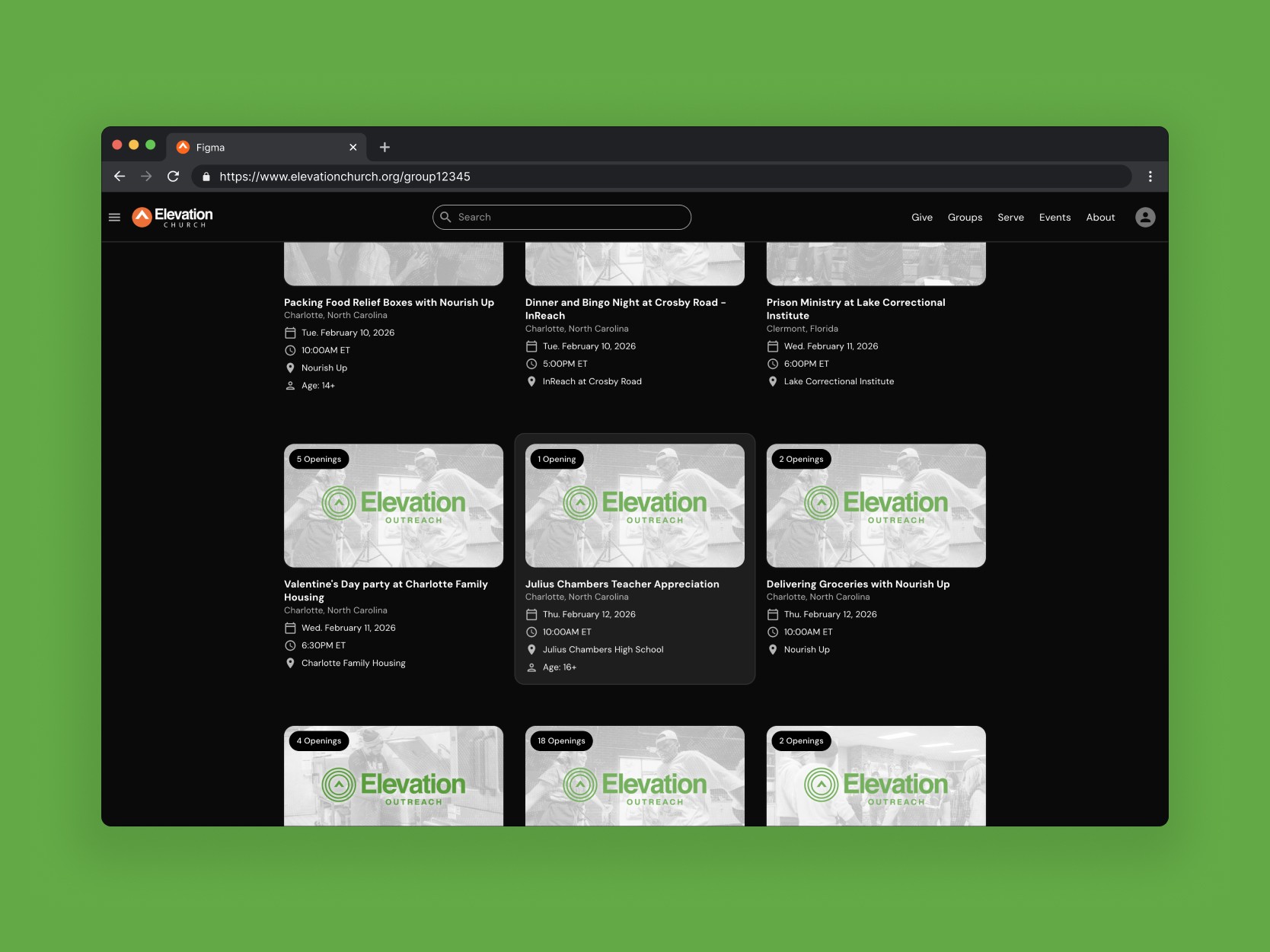Open Valentine's Day party at Charlotte Family Housing
This screenshot has height=952, width=1270.
(386, 591)
